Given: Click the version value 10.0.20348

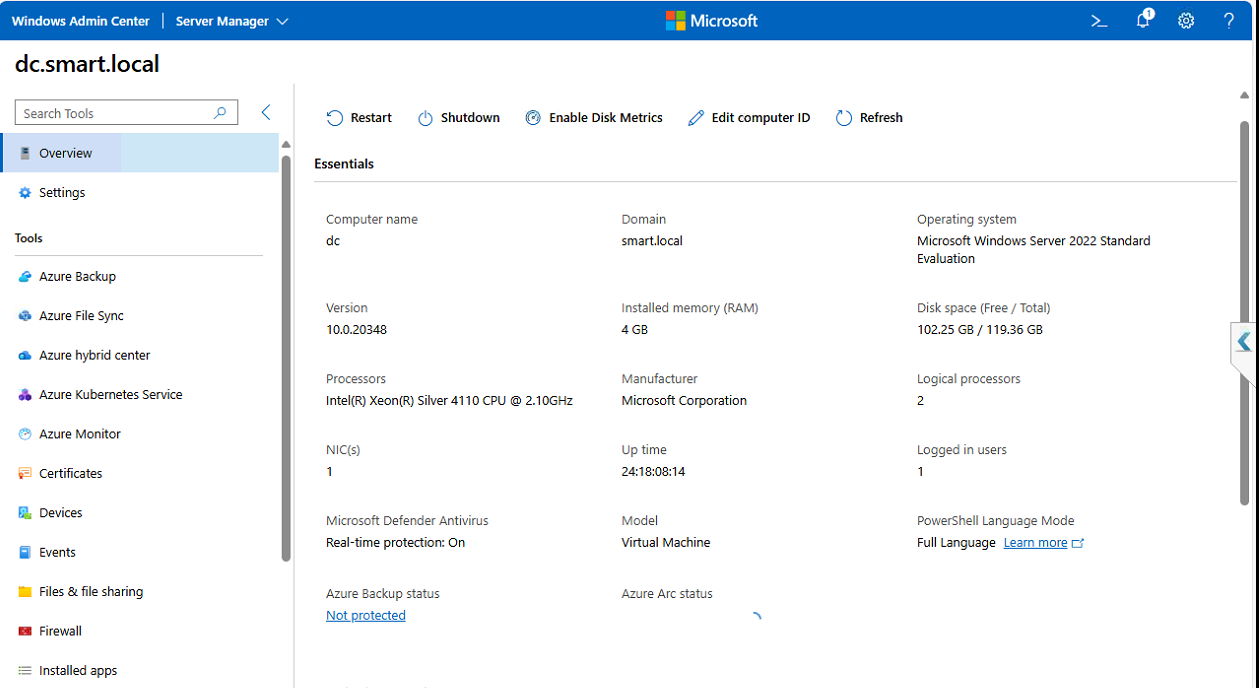Looking at the screenshot, I should (356, 330).
